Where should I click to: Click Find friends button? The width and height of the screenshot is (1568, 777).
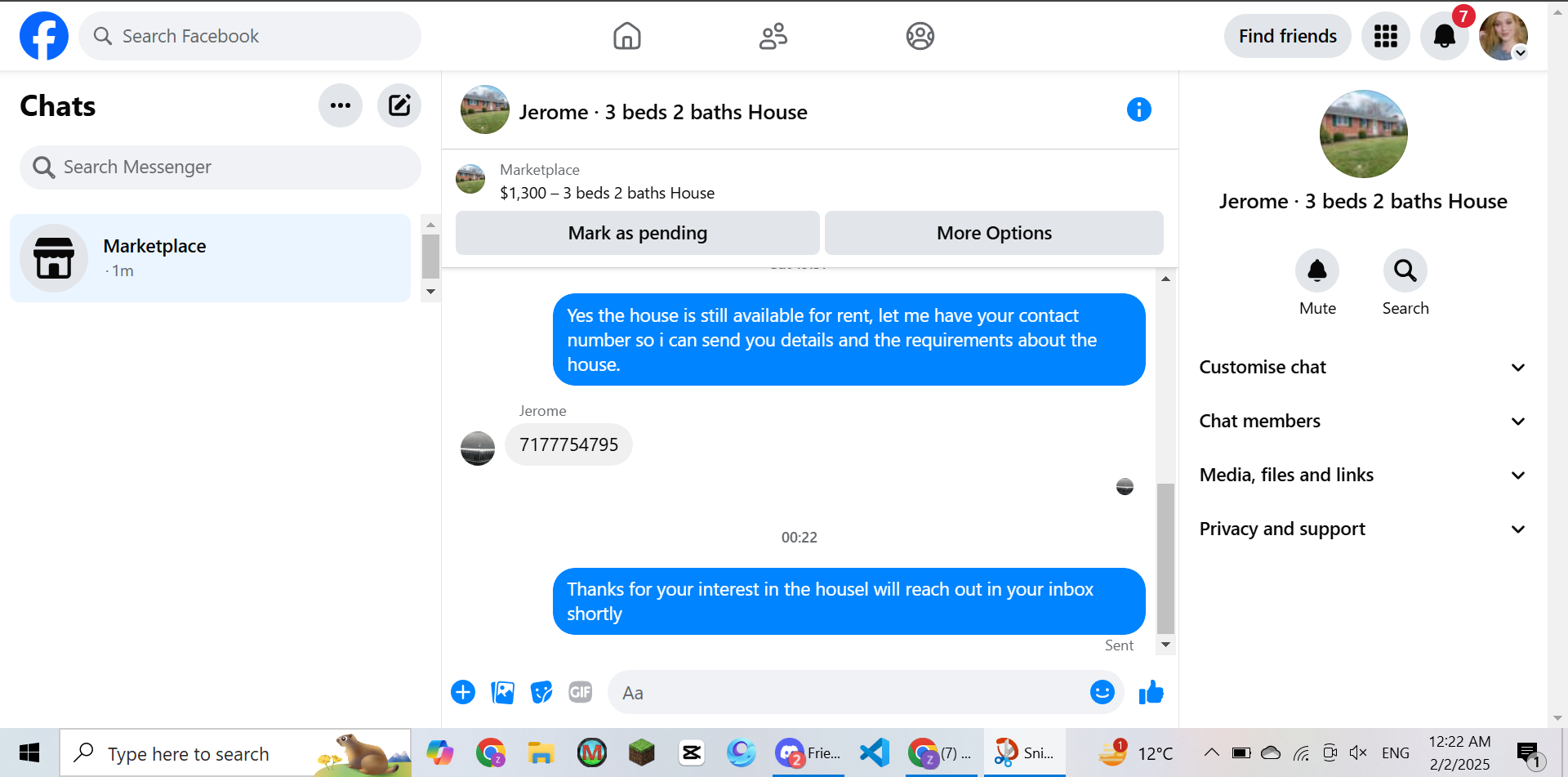point(1287,36)
